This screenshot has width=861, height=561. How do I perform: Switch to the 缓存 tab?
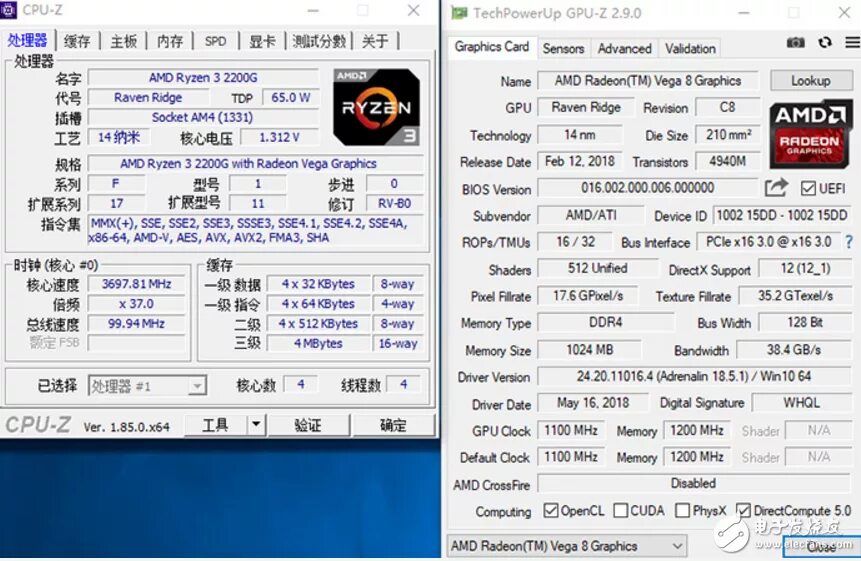77,41
